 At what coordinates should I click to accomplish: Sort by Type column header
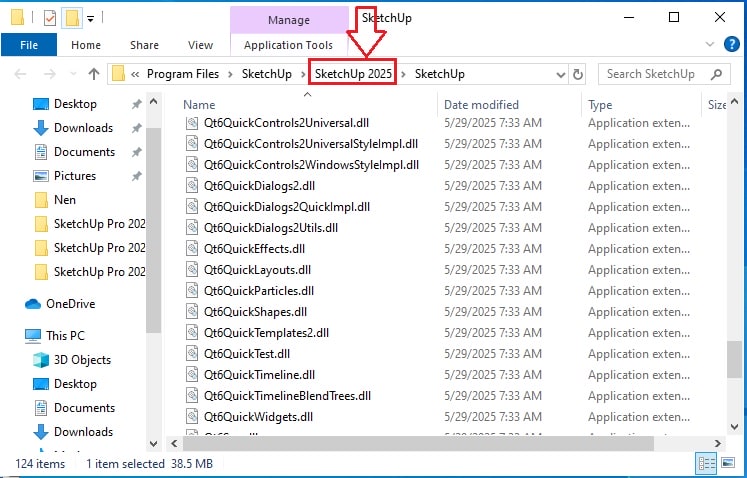pos(600,105)
